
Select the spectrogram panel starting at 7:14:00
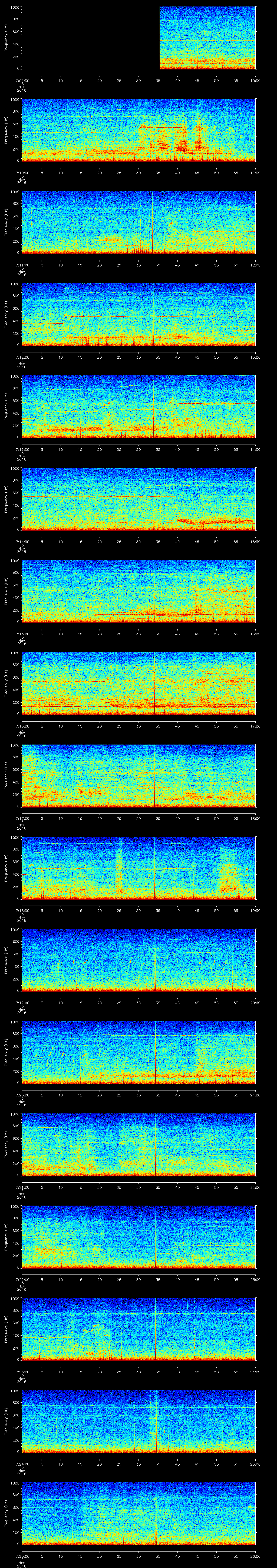tap(139, 499)
